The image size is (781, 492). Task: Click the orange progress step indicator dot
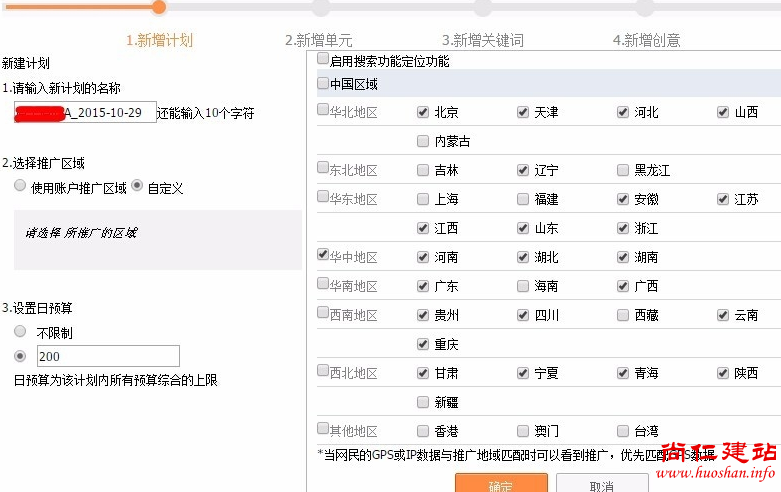(158, 7)
